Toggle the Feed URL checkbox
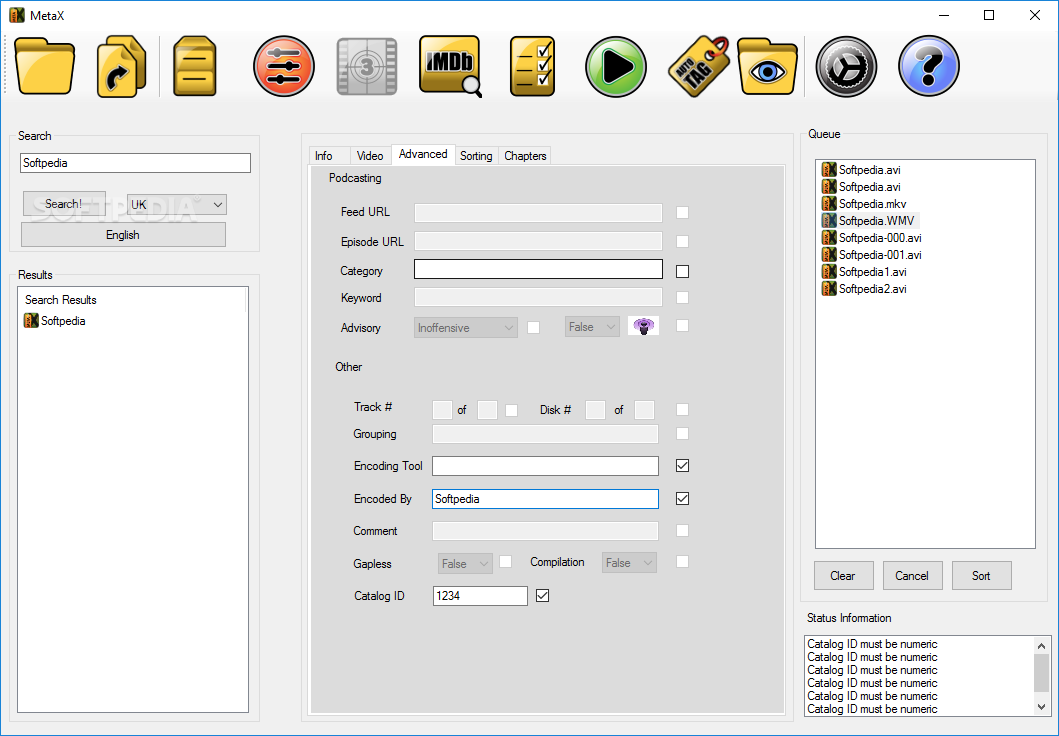1059x736 pixels. (682, 213)
